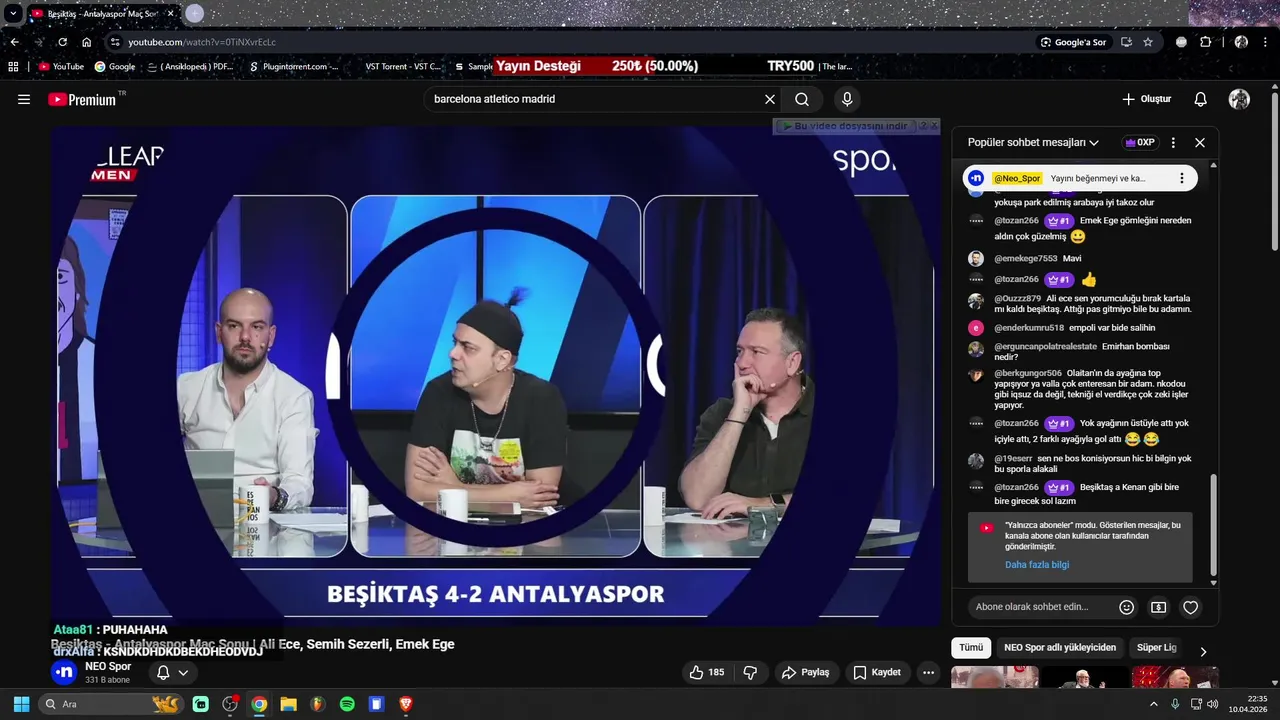Select NEO Spor adlı yükleyiciden chip
This screenshot has height=720, width=1280.
pos(1060,648)
